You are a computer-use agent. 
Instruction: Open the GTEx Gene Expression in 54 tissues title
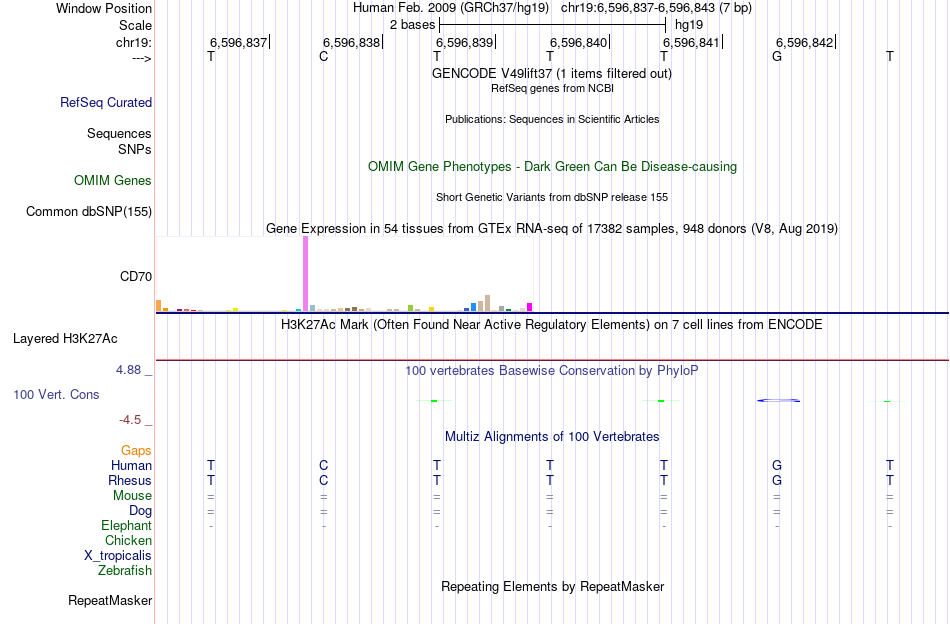click(552, 228)
